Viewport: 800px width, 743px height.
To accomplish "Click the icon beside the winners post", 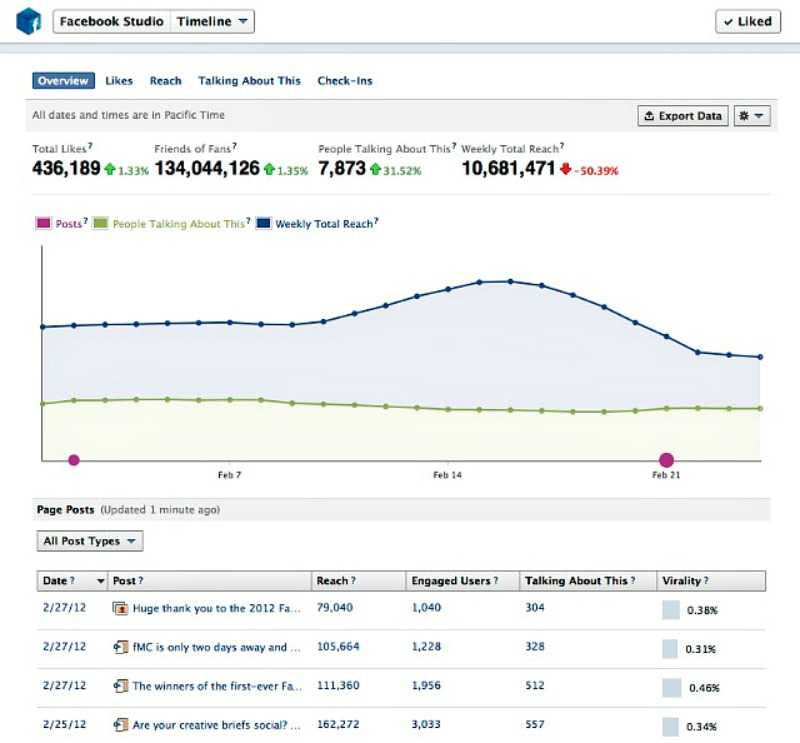I will point(121,687).
